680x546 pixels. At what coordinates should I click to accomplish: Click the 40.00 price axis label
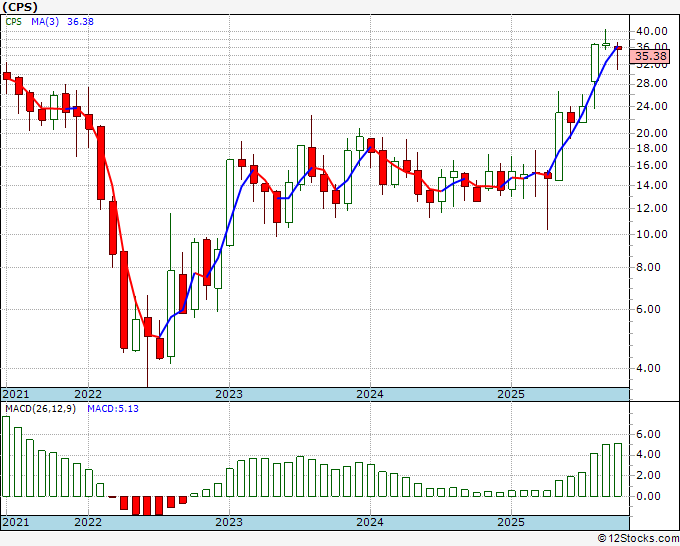tap(652, 31)
